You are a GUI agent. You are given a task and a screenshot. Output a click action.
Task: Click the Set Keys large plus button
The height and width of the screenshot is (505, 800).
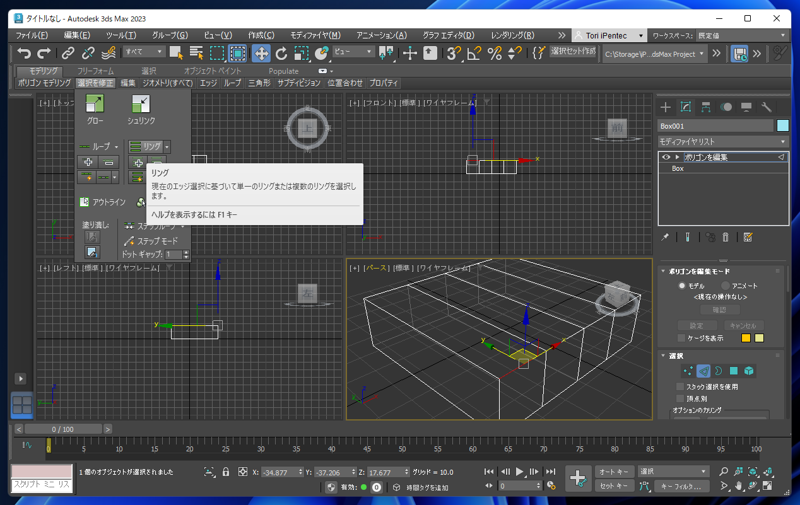(x=578, y=478)
